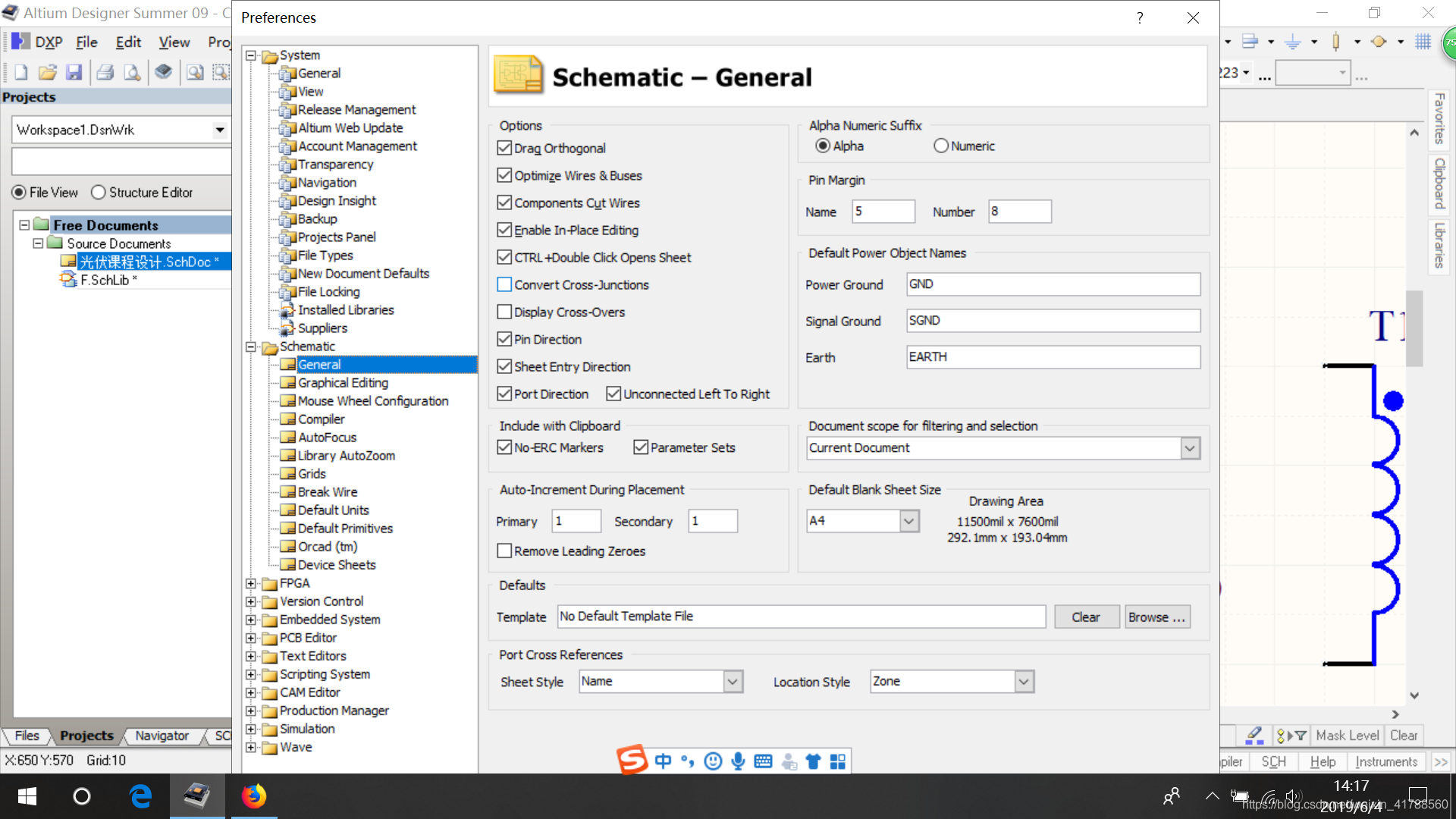Screen dimensions: 1456x819
Task: Open the View menu
Action: click(x=174, y=42)
